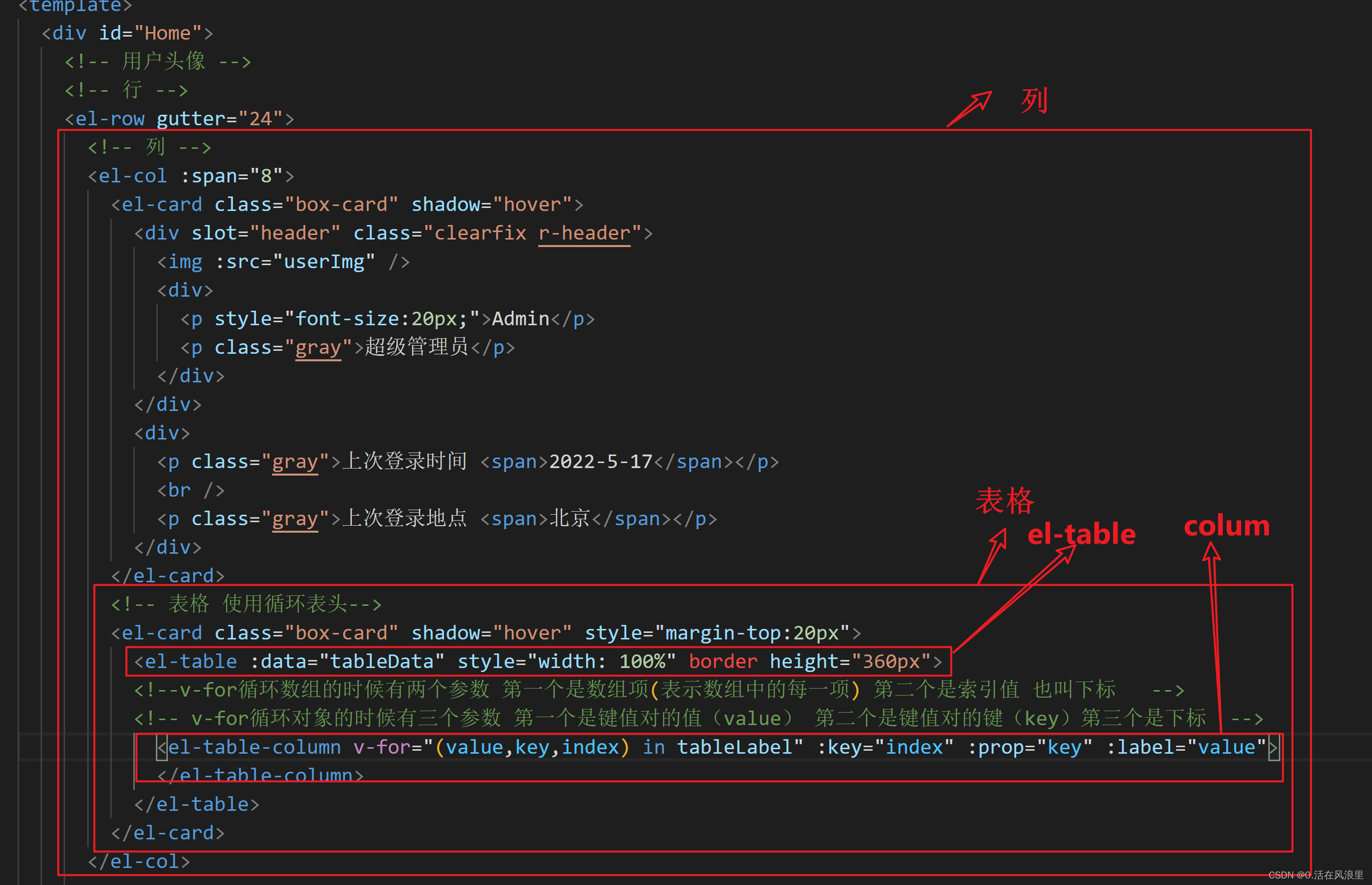The height and width of the screenshot is (885, 1372).
Task: Click the 超级管理员 text
Action: (416, 347)
